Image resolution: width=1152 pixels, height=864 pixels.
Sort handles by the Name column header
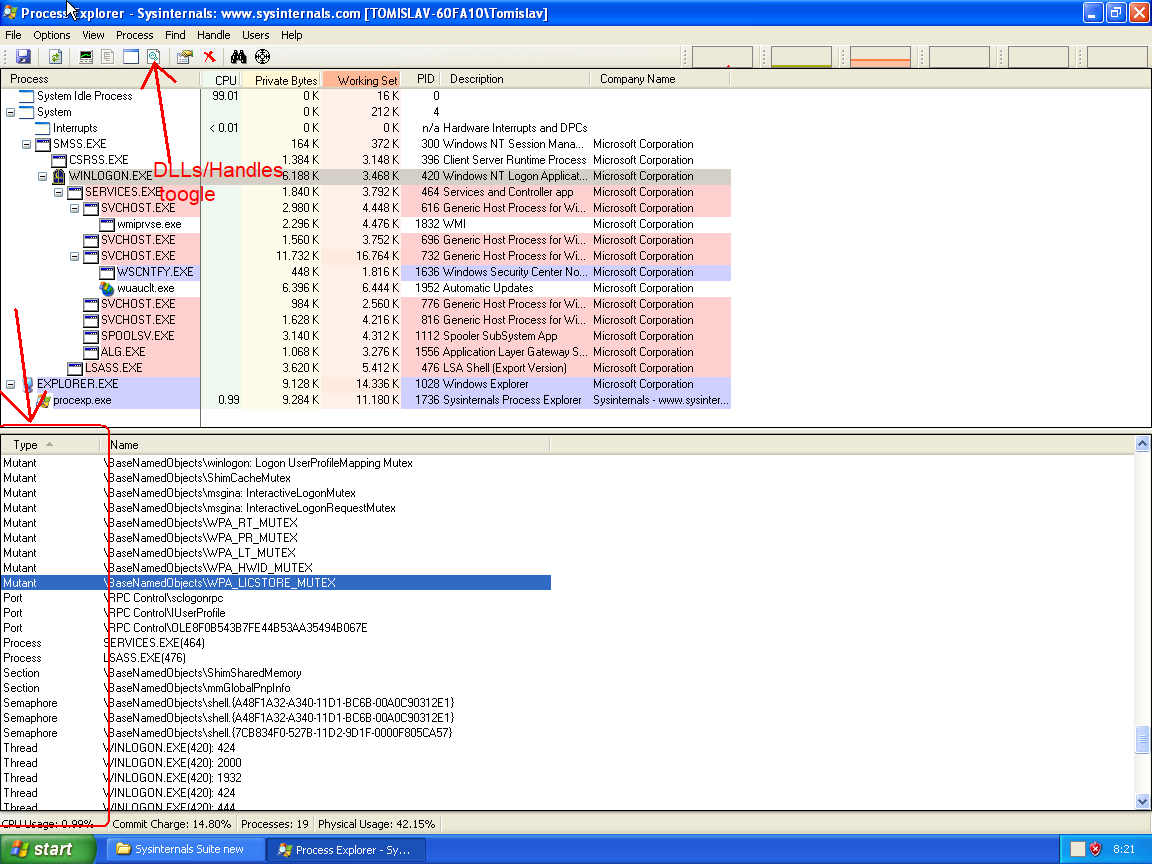(x=325, y=444)
